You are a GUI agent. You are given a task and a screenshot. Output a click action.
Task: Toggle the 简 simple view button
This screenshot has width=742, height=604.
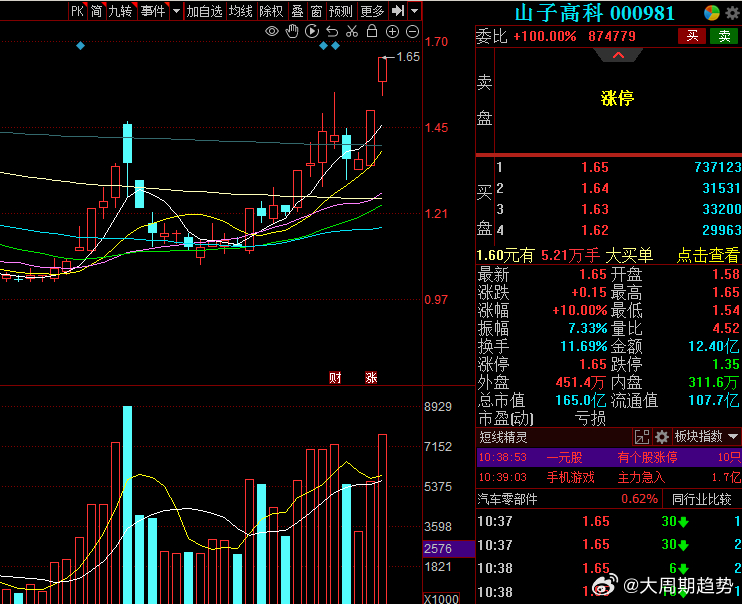click(x=97, y=11)
